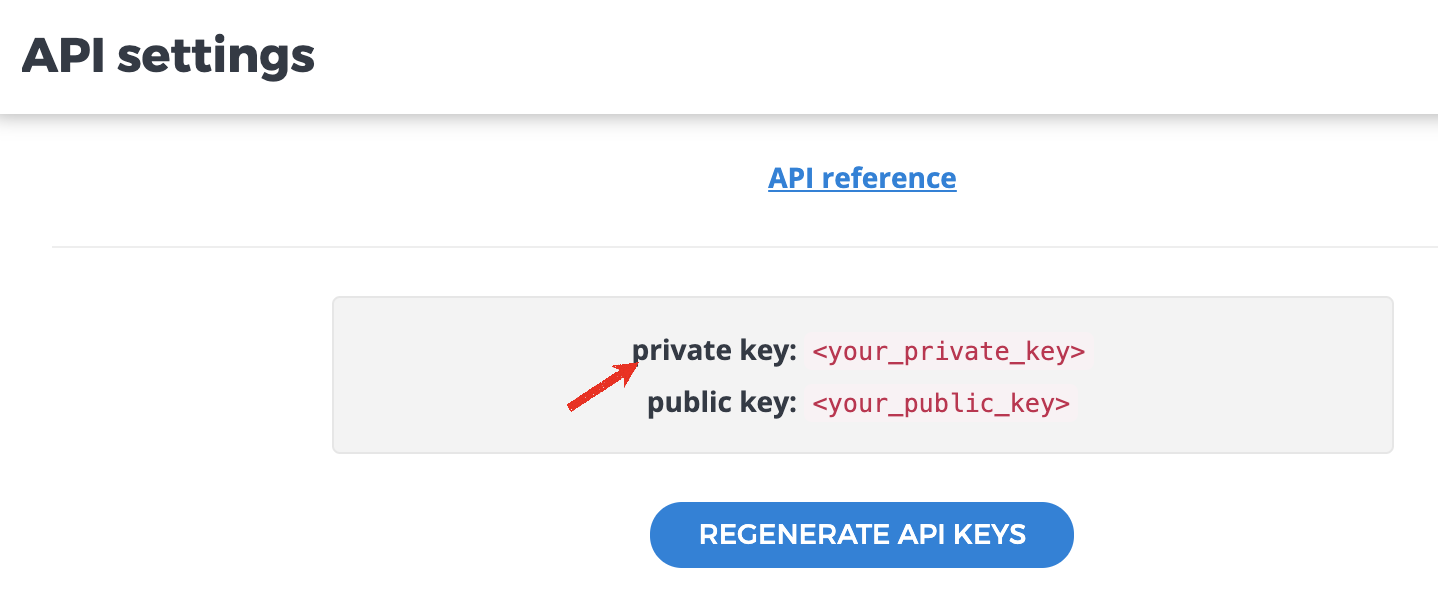Screen dimensions: 1438x606
Task: Click the "private key:" label
Action: 714,351
